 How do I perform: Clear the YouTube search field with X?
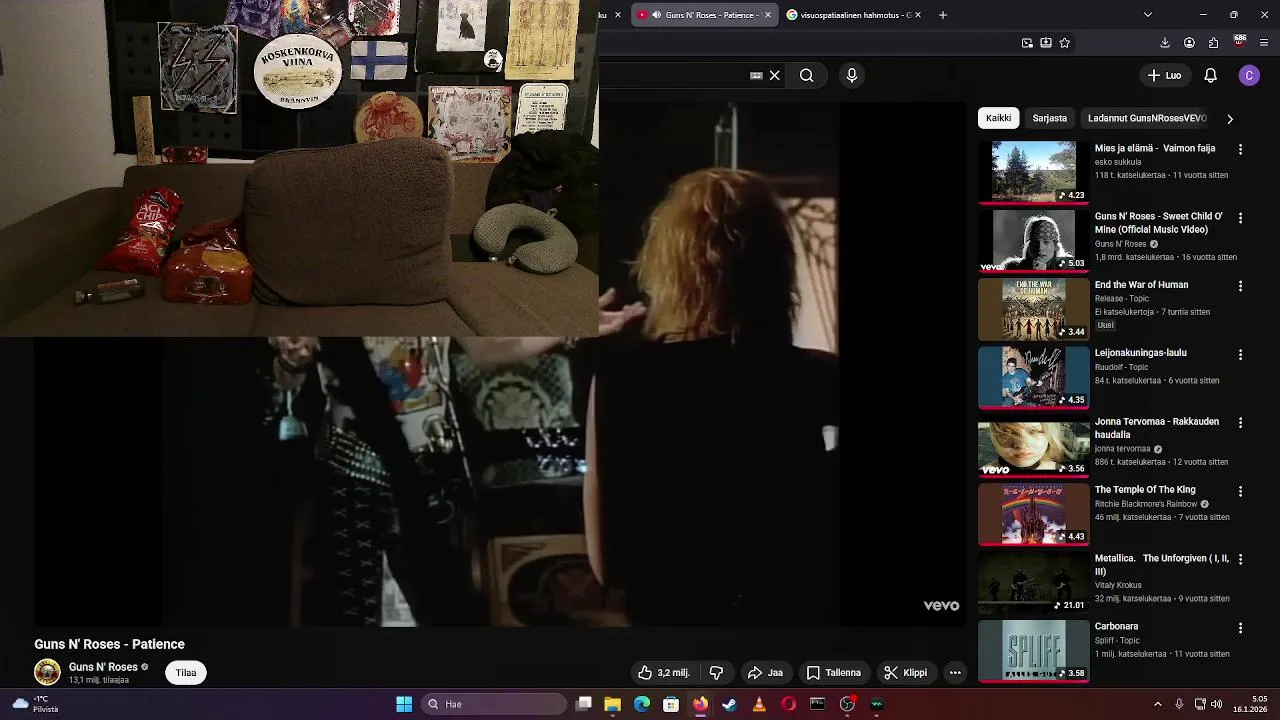(774, 75)
